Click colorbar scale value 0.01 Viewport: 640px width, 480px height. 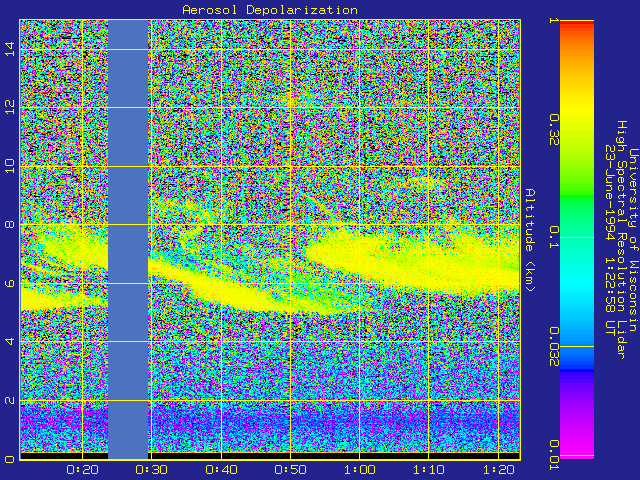(x=553, y=455)
